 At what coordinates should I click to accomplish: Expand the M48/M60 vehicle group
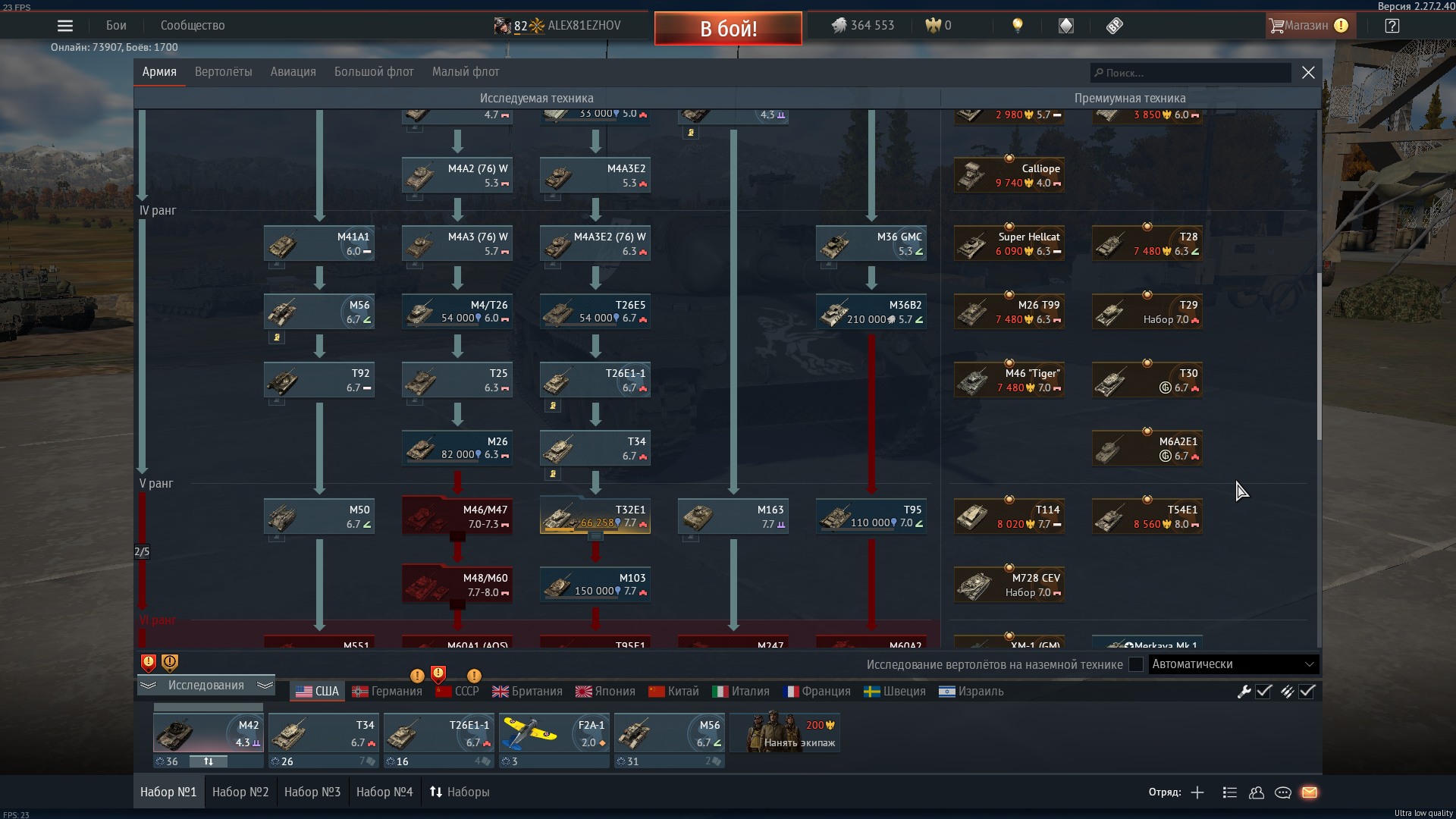[457, 585]
